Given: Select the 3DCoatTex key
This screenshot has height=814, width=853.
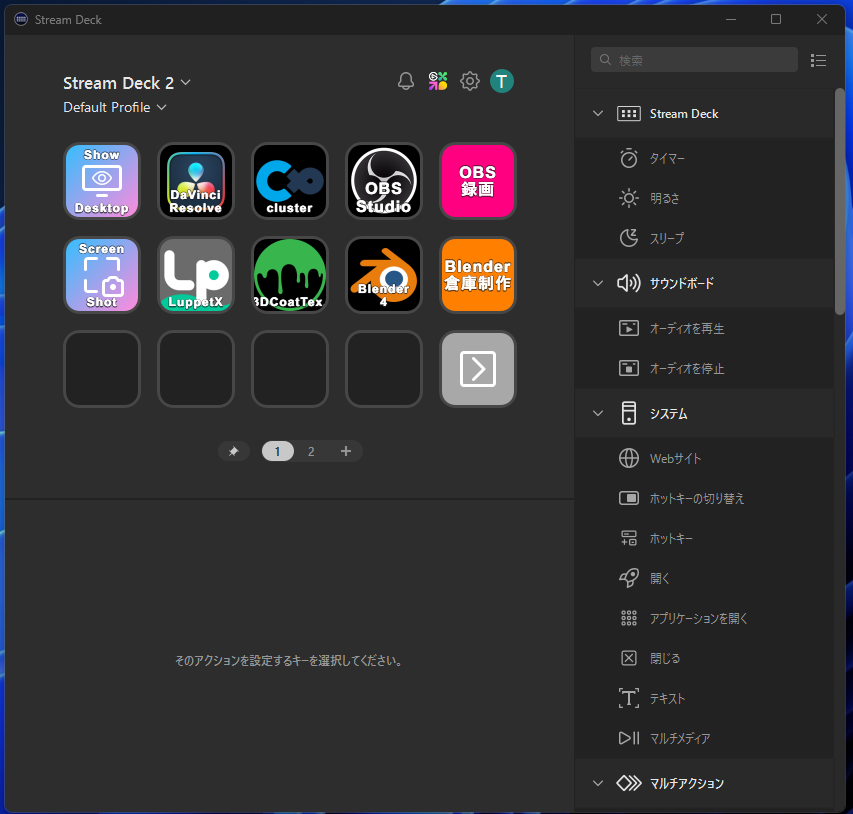Looking at the screenshot, I should (x=290, y=275).
